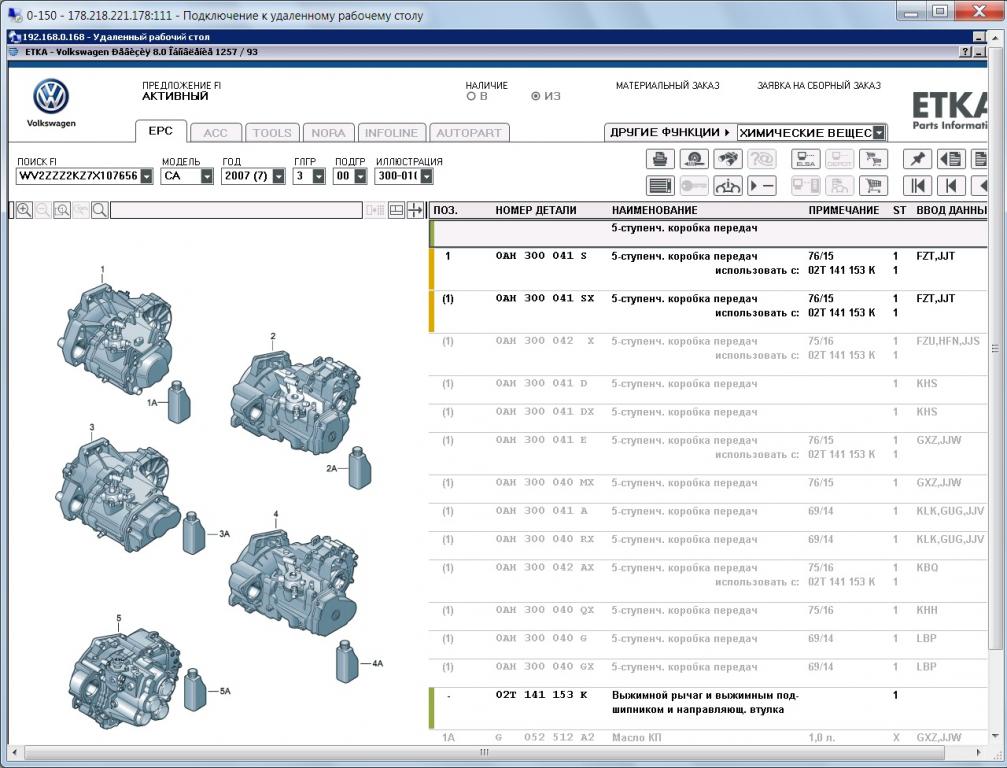Switch to the EPC tab
This screenshot has height=768, width=1007.
tap(161, 131)
